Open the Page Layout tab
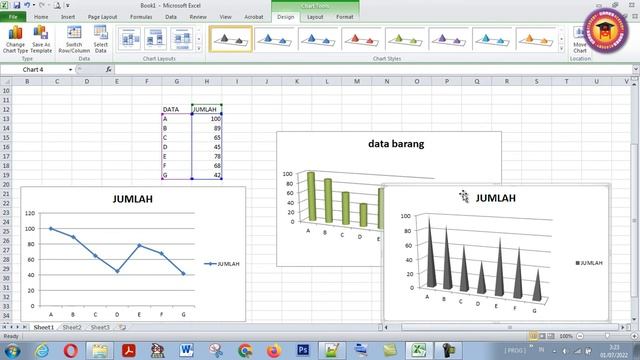Viewport: 640px width, 360px height. (102, 17)
